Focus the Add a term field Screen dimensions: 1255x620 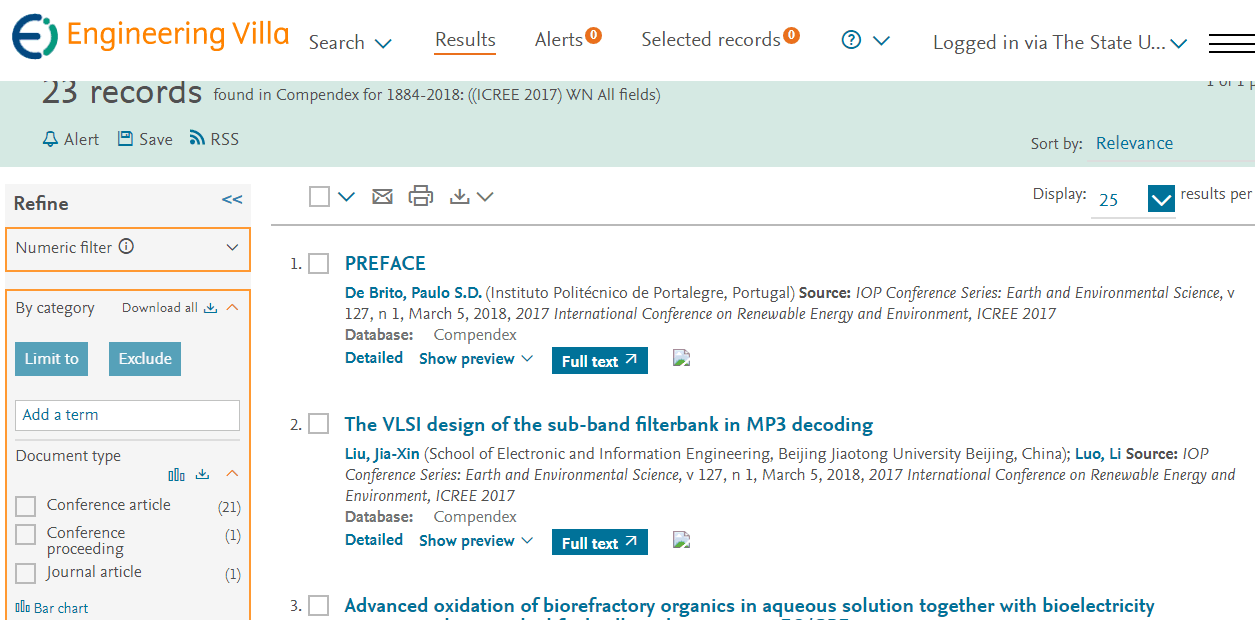pos(127,415)
